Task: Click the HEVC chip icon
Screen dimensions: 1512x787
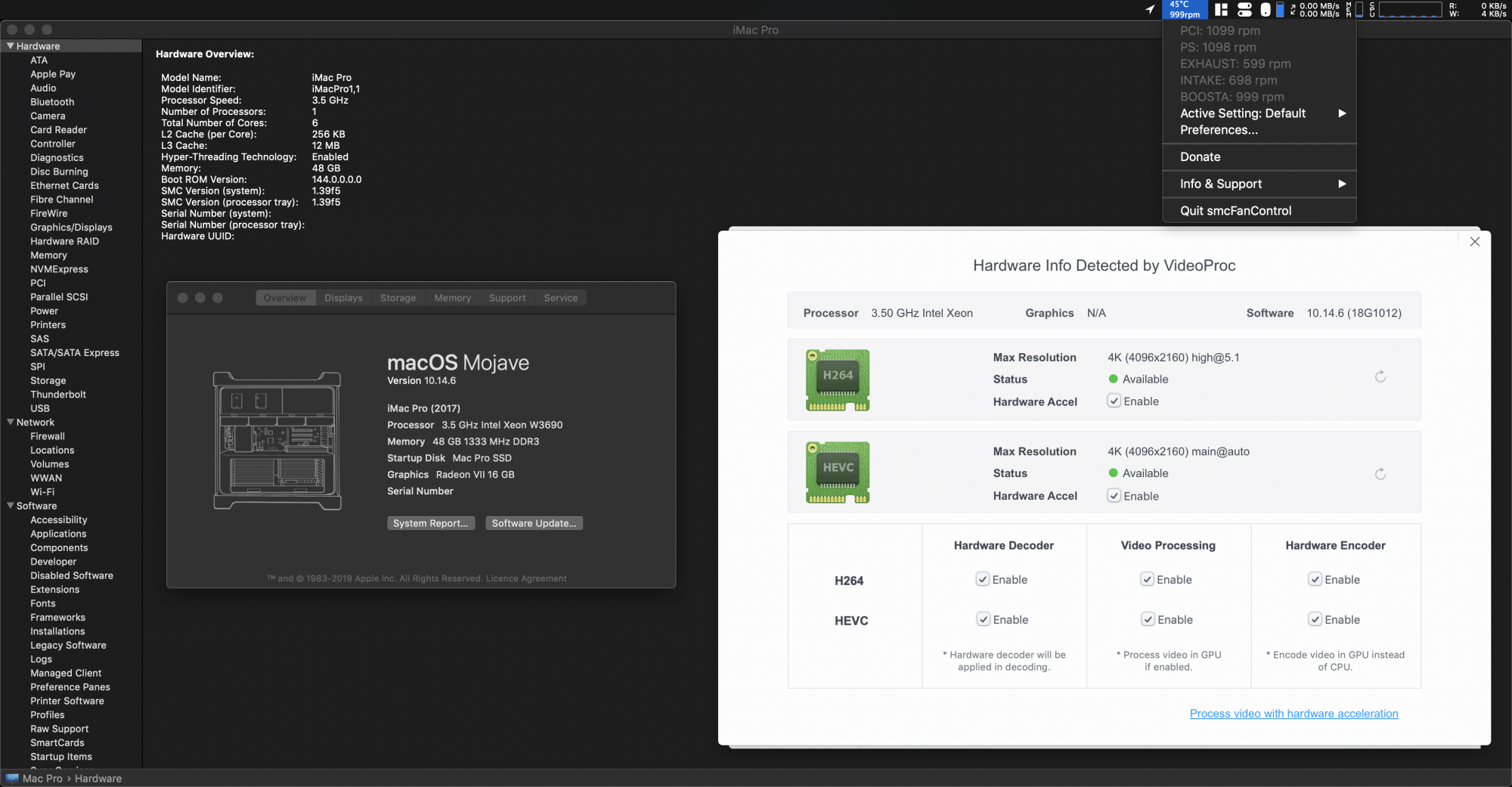Action: tap(838, 473)
